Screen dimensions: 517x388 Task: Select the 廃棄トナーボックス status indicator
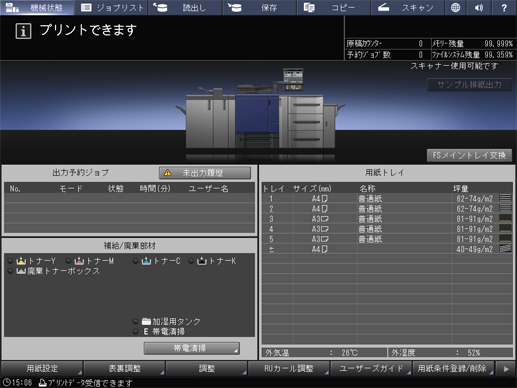coord(10,271)
